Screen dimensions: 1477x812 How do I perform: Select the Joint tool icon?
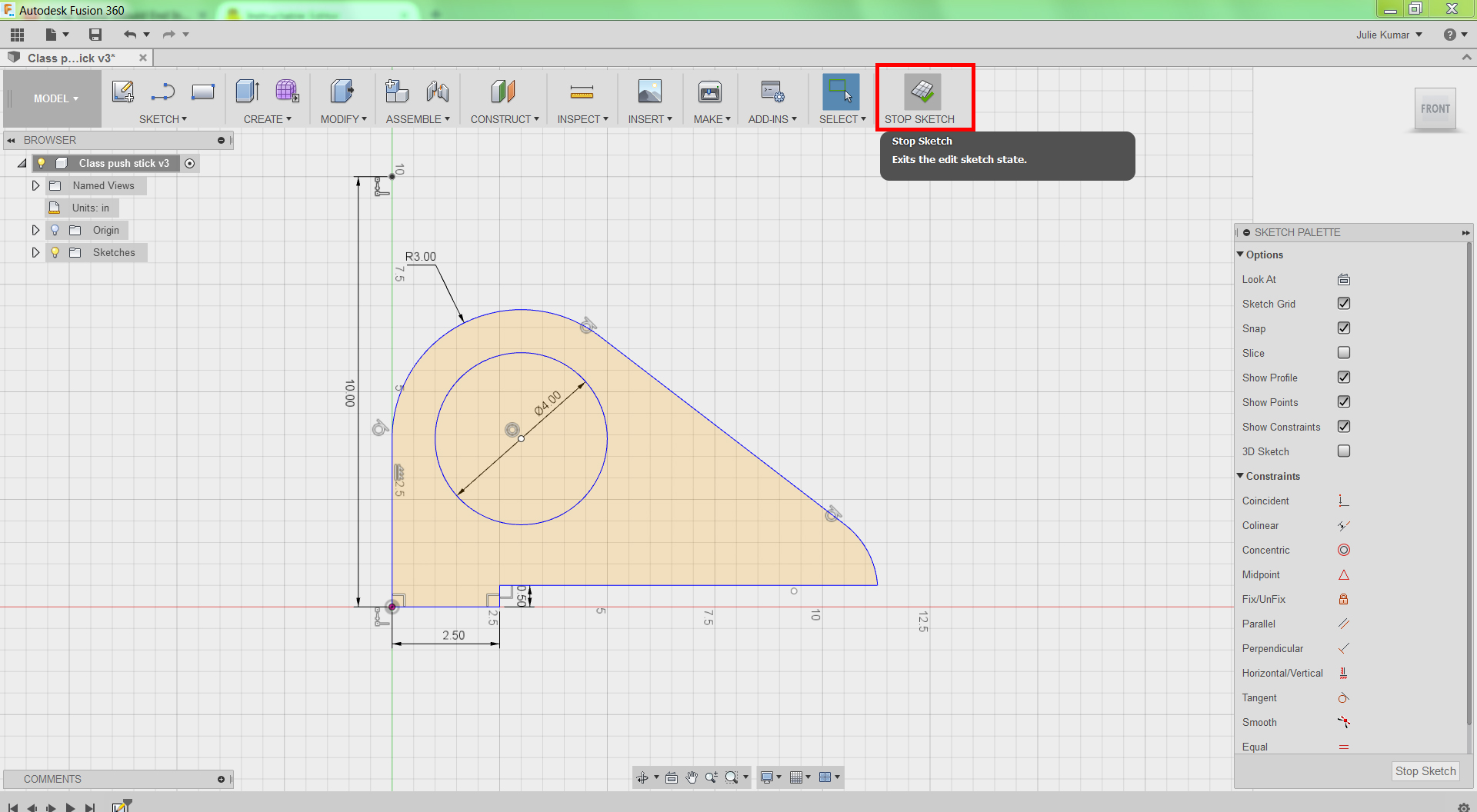[438, 92]
